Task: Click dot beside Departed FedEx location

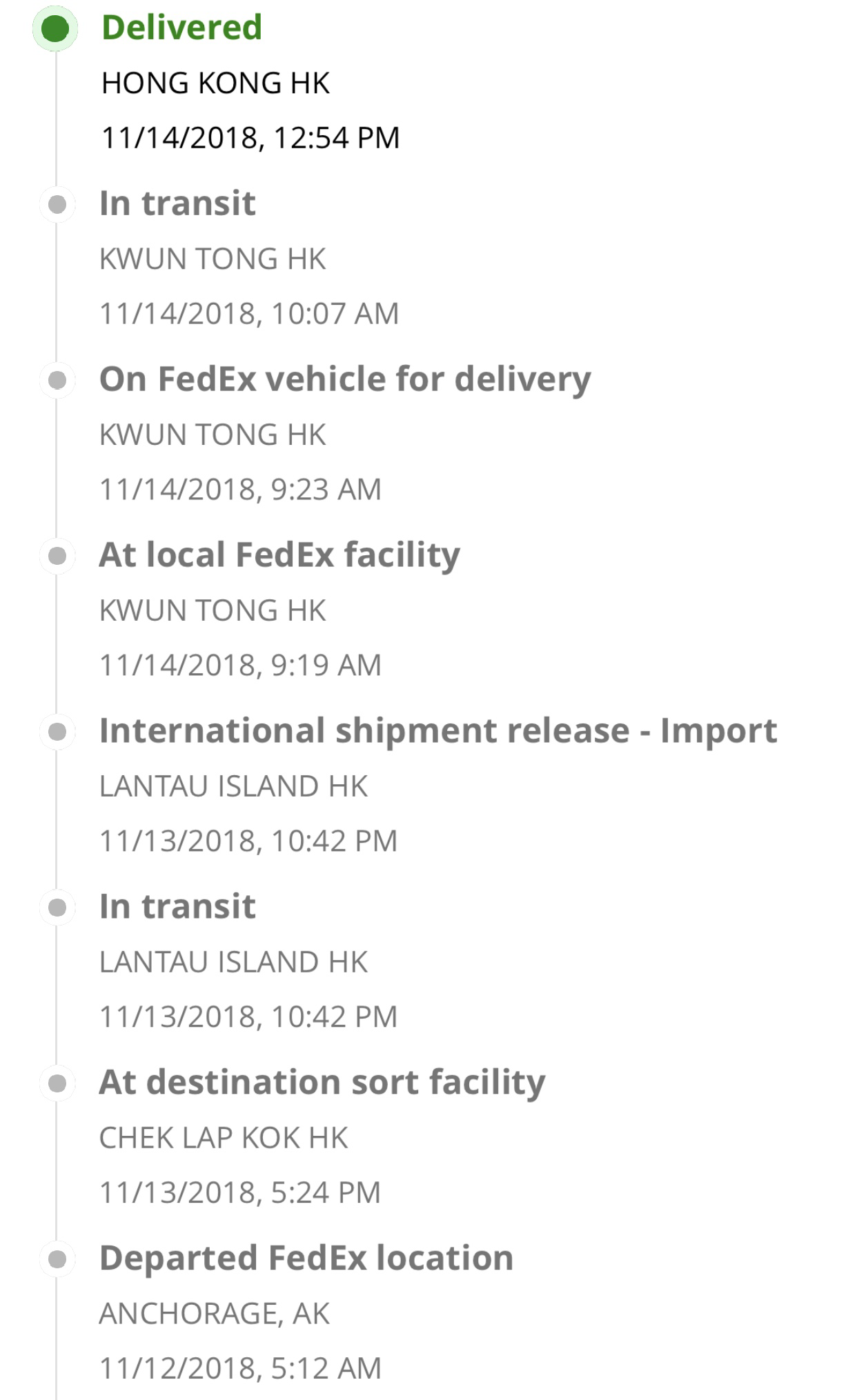Action: (57, 1259)
